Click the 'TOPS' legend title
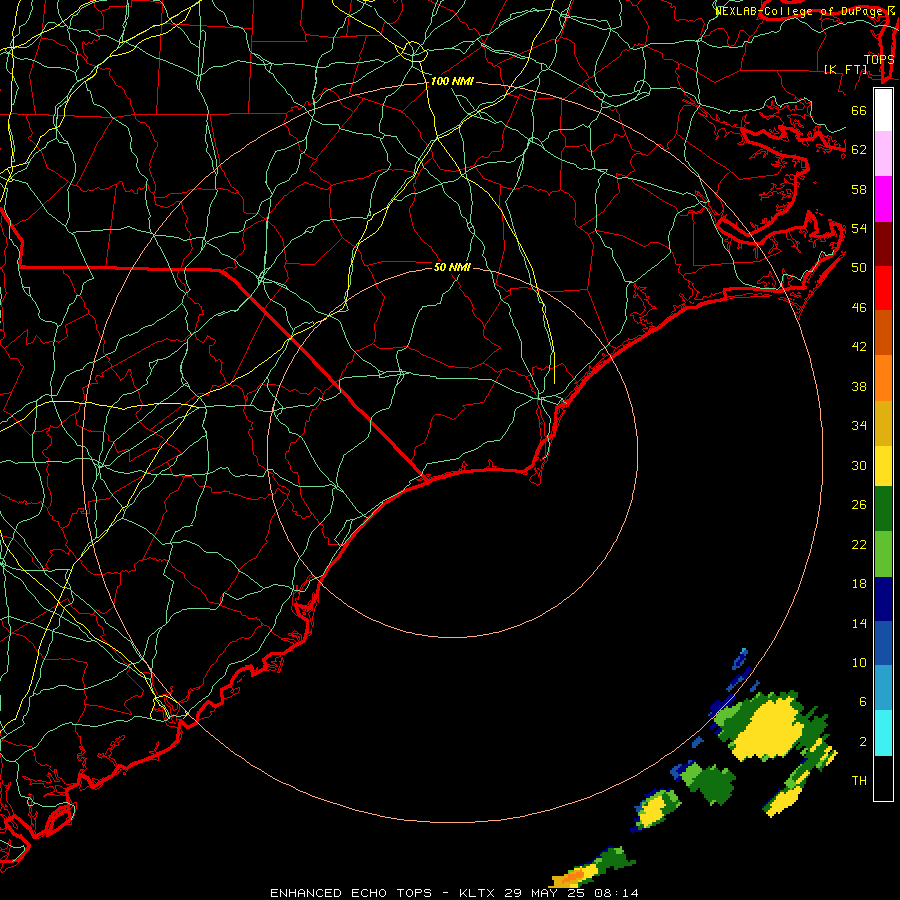 coord(879,59)
